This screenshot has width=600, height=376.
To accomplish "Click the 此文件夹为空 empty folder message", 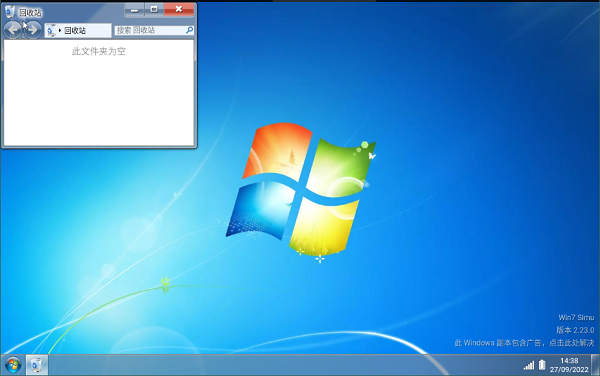I will [99, 51].
